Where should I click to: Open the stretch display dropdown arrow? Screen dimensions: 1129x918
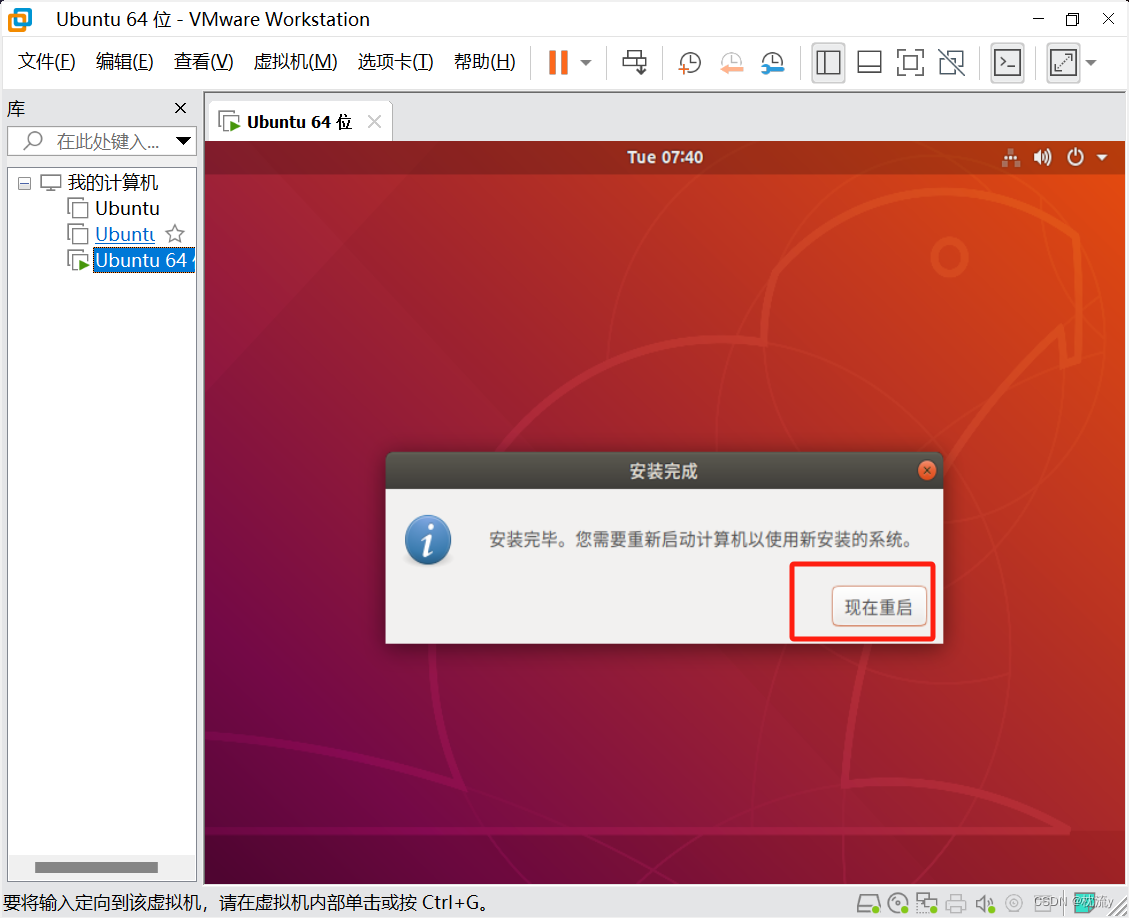click(1092, 63)
